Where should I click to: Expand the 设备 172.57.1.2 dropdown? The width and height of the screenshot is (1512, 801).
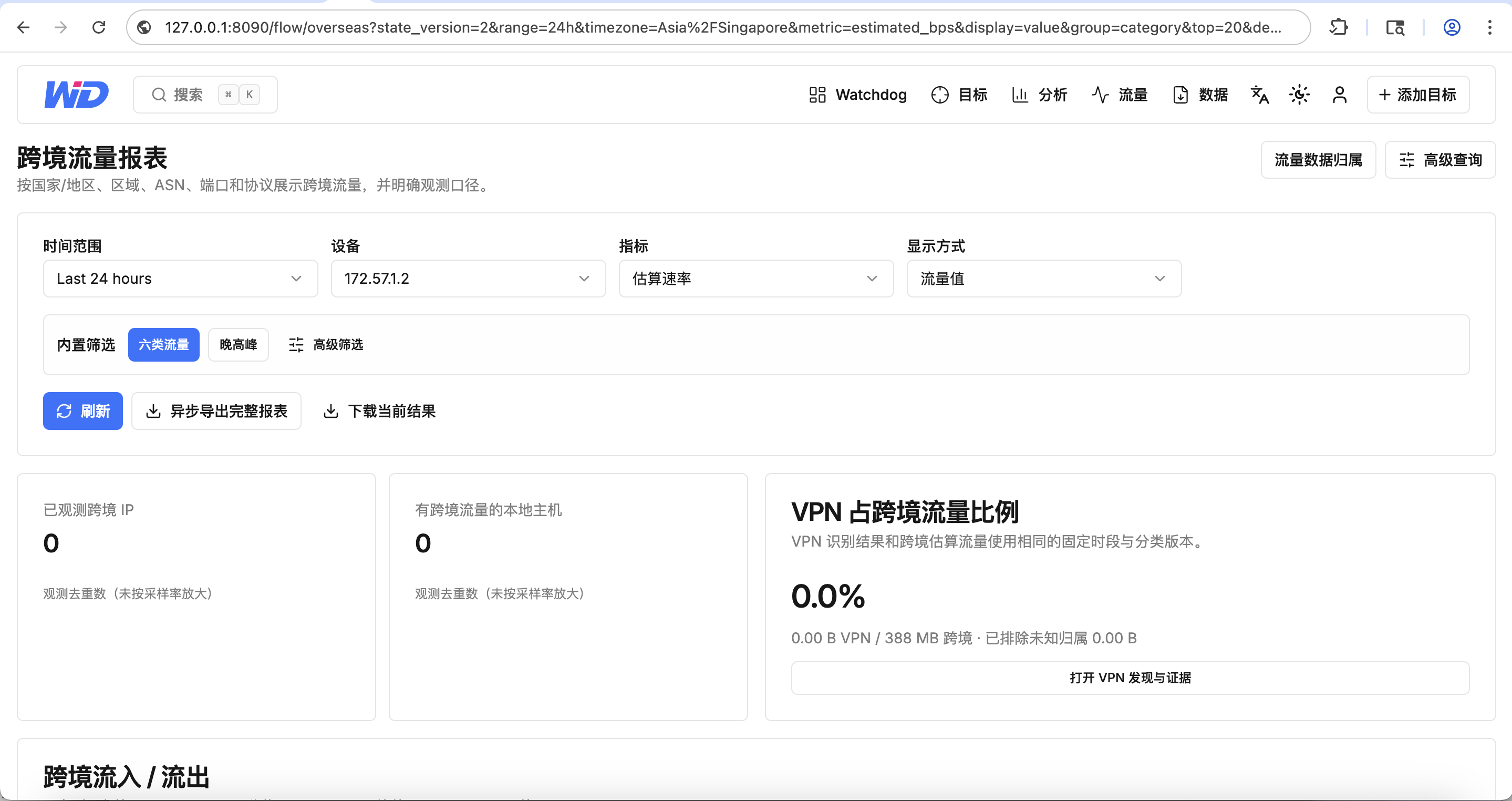pos(469,279)
